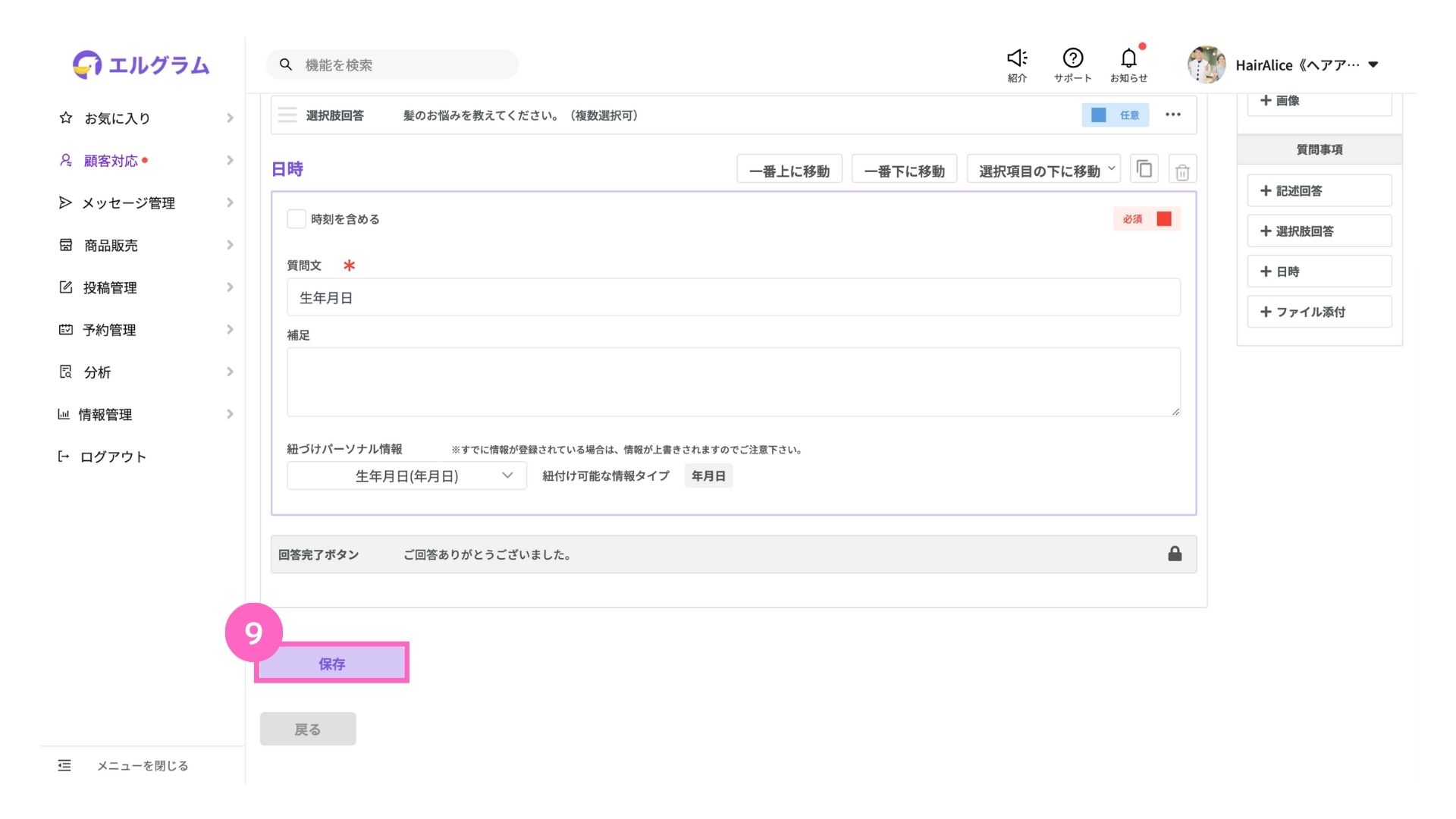Viewport: 1456px width, 819px height.
Task: Open the お知らせ notifications bell
Action: pyautogui.click(x=1128, y=58)
